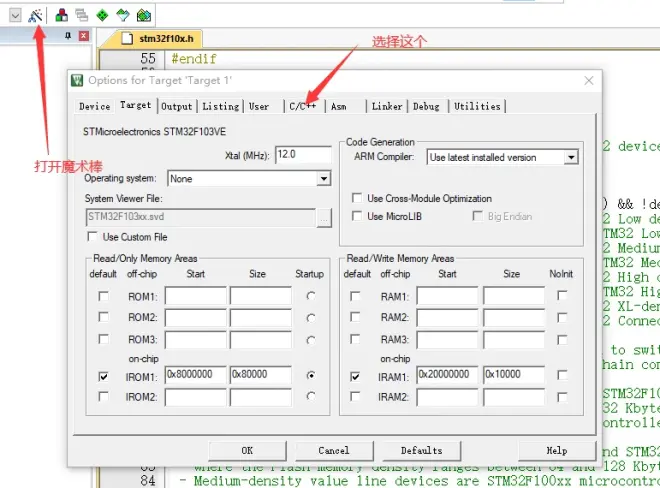Click the IROM1 Start address field
Viewport: 660px width, 488px height.
click(x=196, y=375)
